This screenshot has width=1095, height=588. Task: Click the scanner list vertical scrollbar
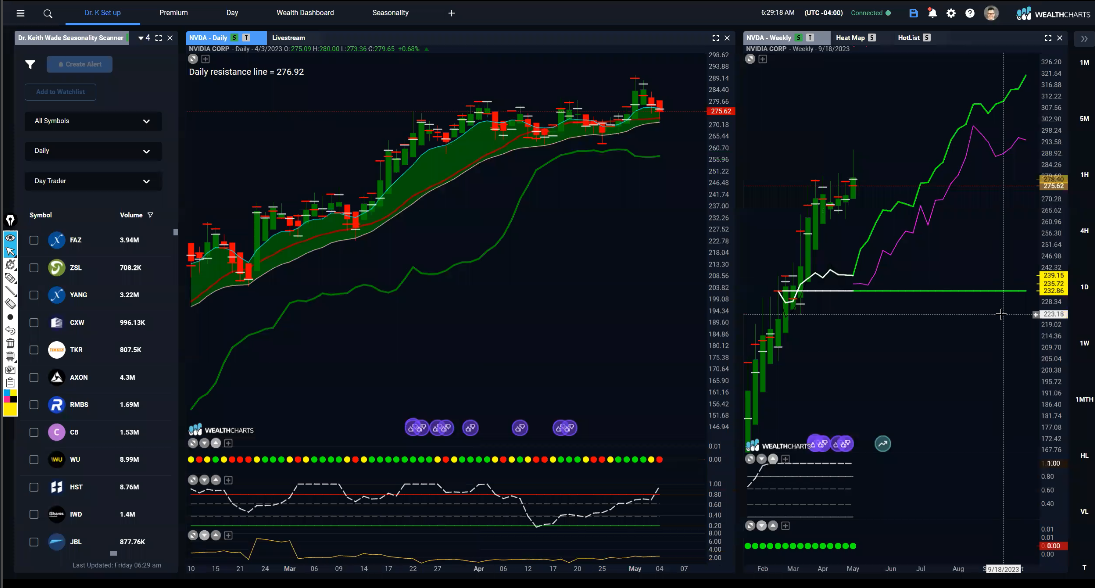tap(175, 232)
